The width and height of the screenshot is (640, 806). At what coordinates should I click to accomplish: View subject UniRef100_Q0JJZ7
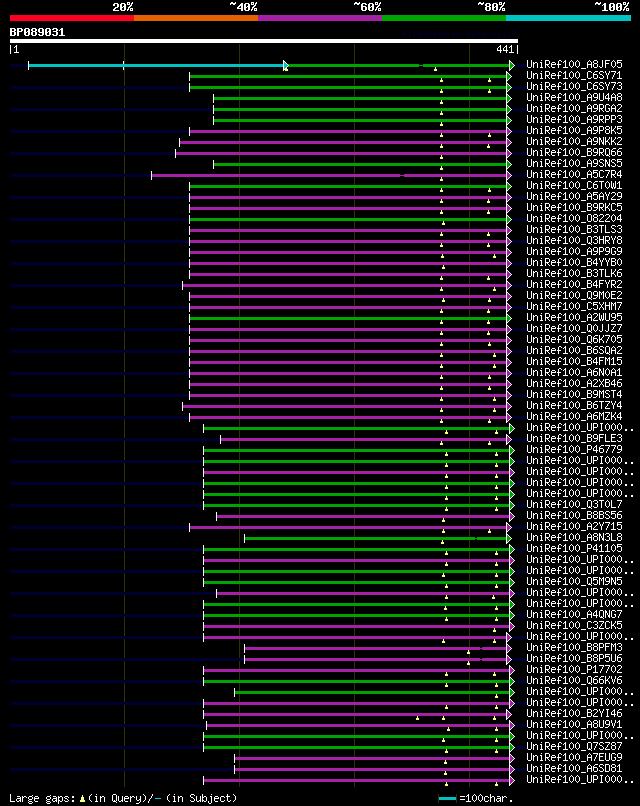574,328
